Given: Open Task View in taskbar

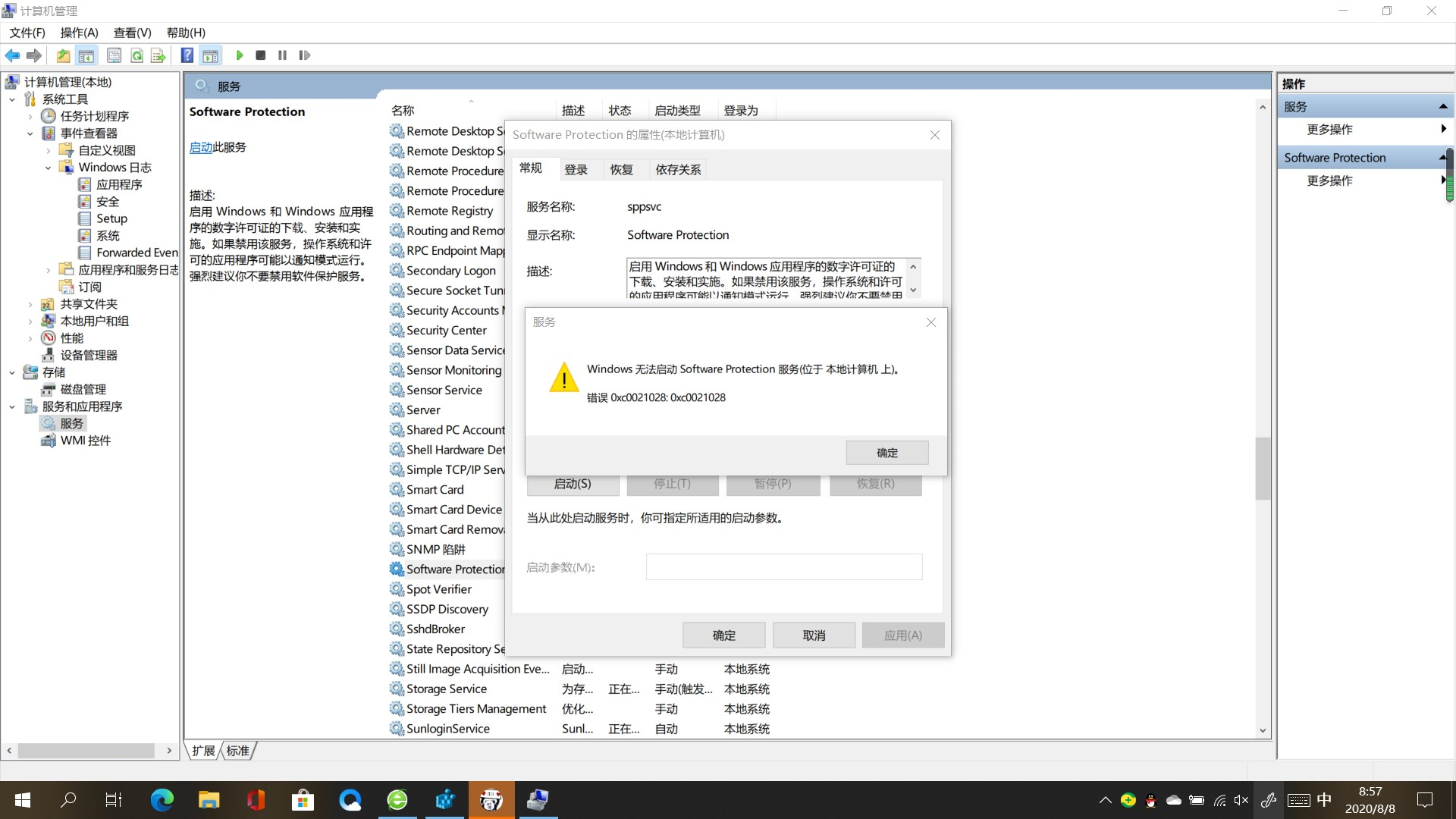Looking at the screenshot, I should point(114,800).
